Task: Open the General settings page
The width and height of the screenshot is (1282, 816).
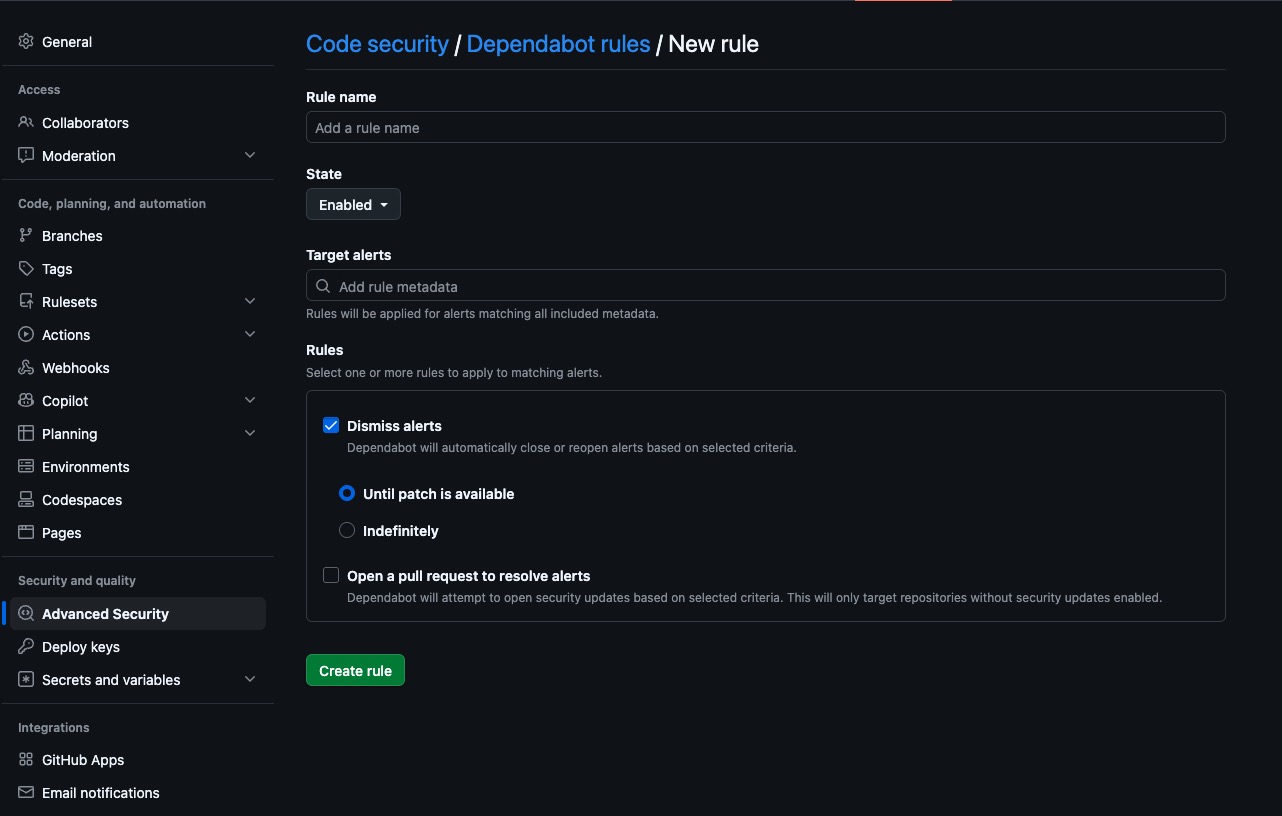Action: (x=138, y=42)
